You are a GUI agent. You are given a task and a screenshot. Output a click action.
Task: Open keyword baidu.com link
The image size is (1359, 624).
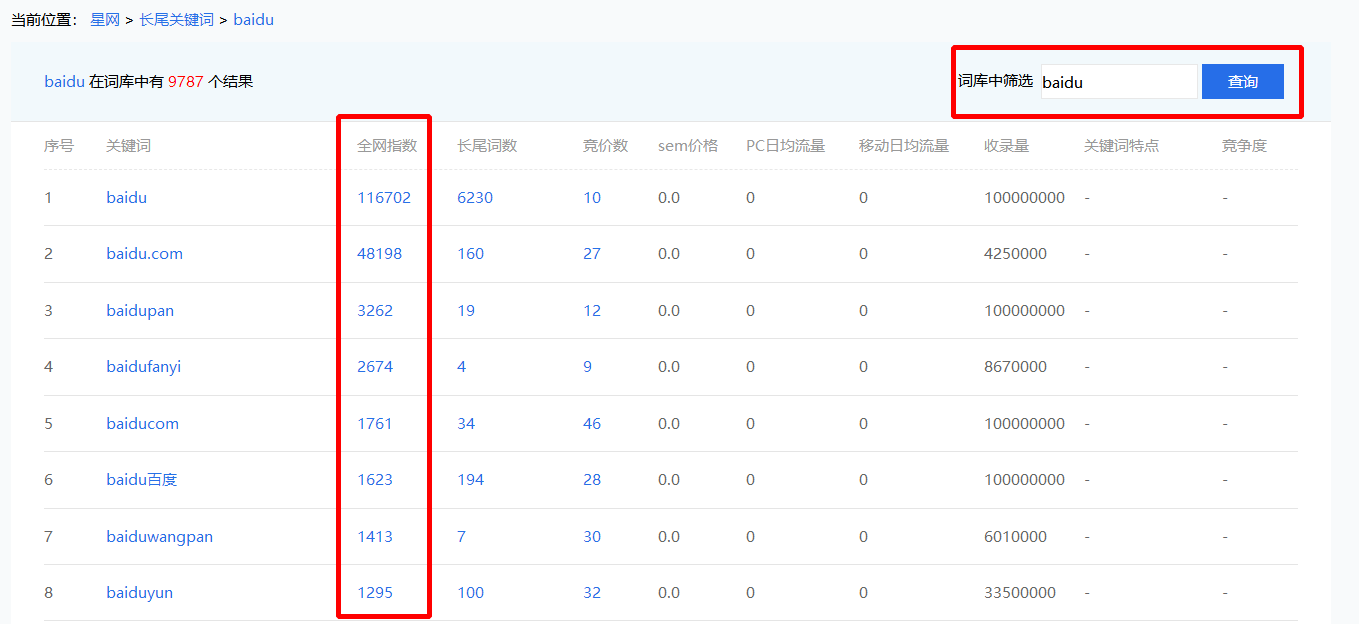pos(144,254)
